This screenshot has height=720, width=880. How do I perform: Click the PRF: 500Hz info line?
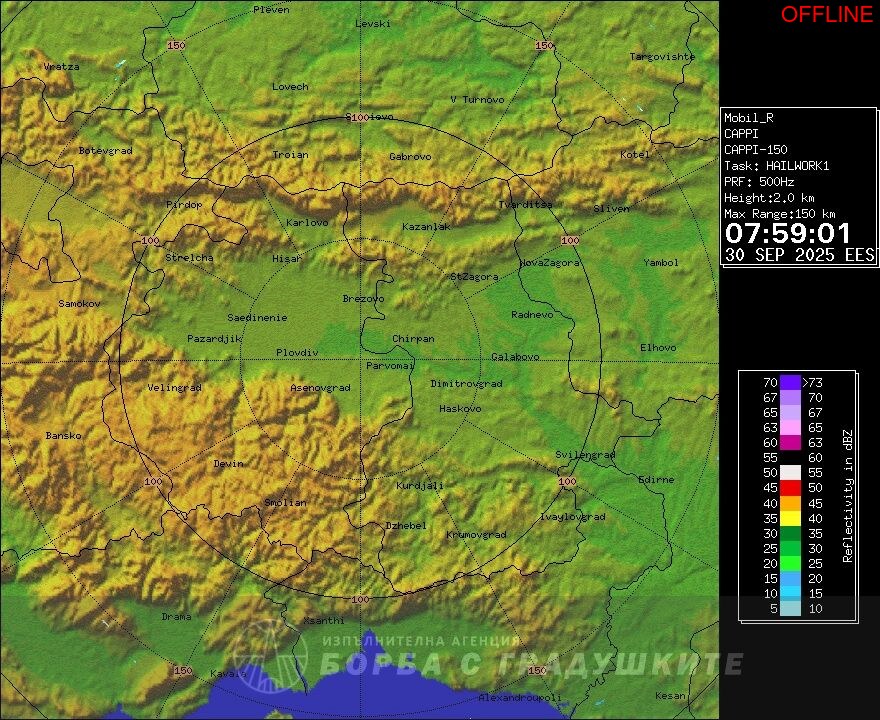point(759,182)
